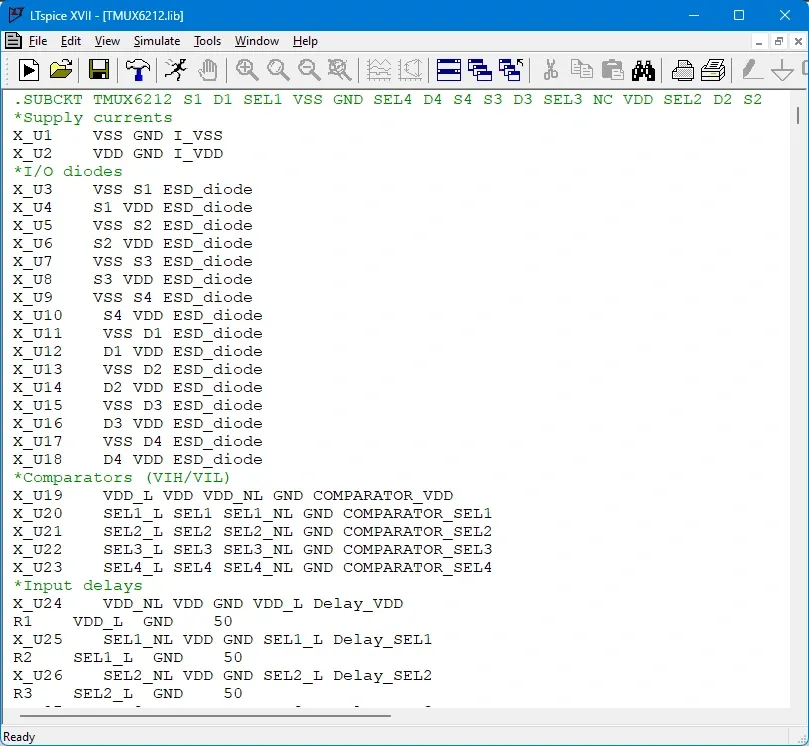Click Delay_SEL2 text
Image resolution: width=809 pixels, height=746 pixels.
(382, 676)
